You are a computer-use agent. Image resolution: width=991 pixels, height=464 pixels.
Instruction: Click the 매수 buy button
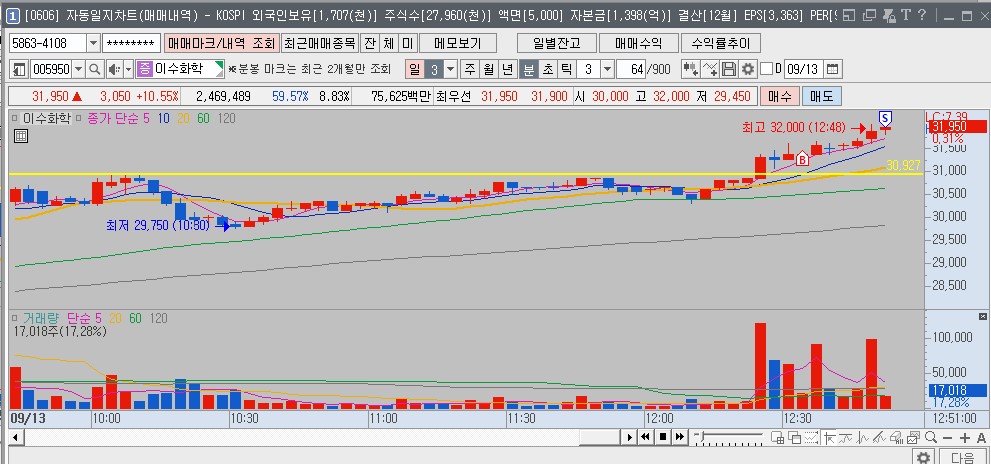click(779, 96)
